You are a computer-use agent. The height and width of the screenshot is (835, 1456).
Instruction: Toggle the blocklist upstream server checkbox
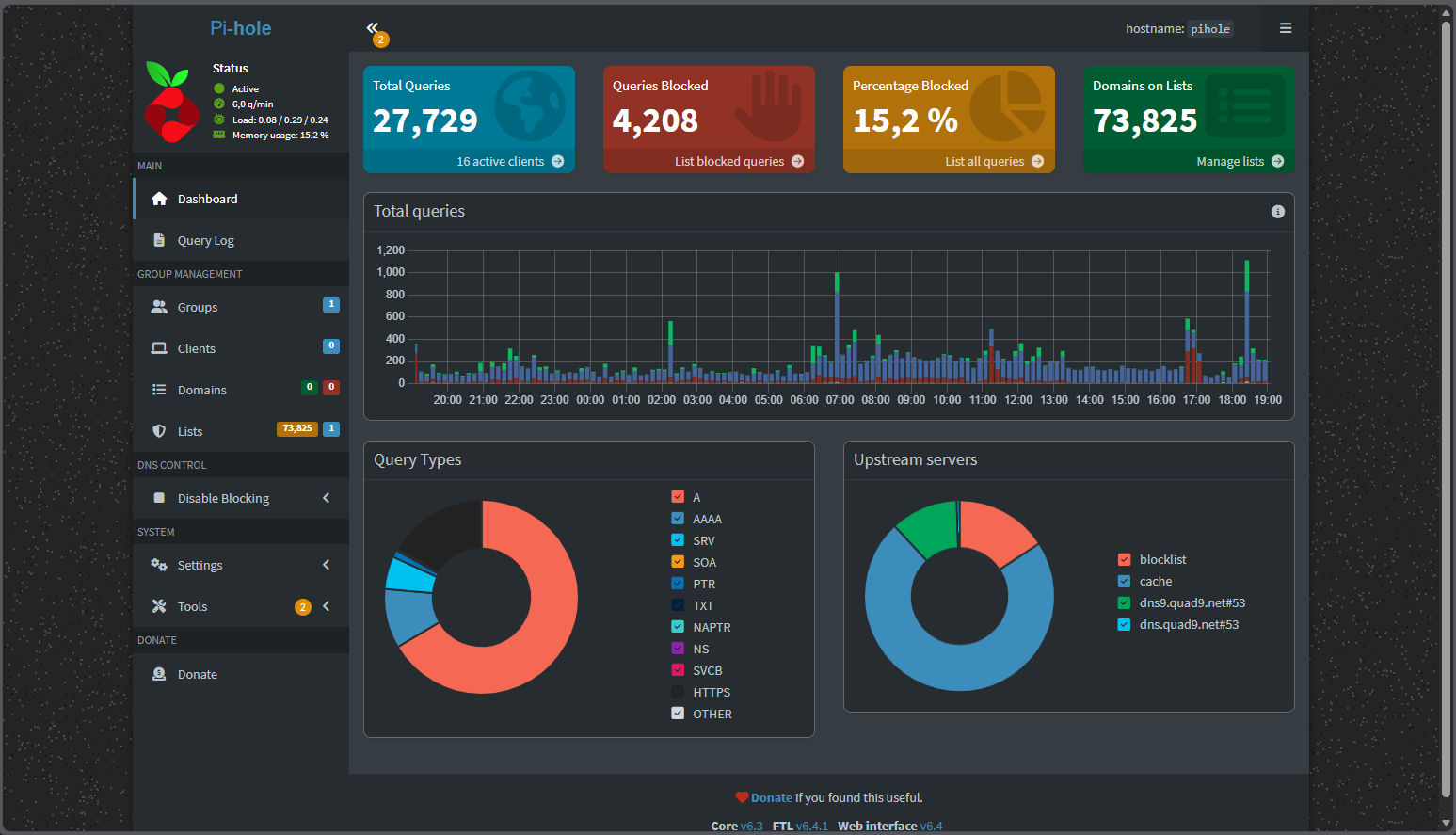(x=1126, y=558)
